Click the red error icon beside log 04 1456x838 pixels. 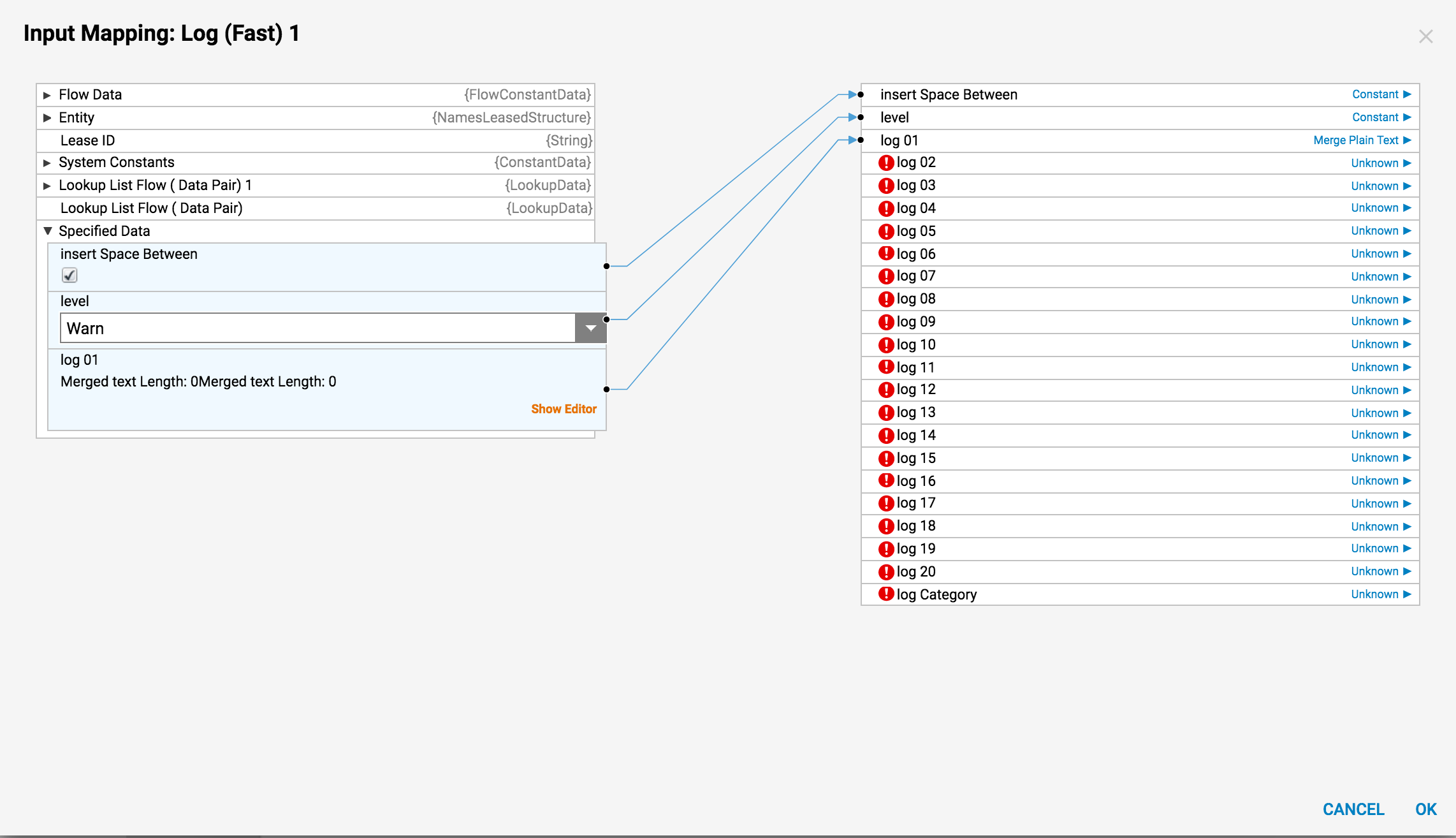[x=886, y=208]
